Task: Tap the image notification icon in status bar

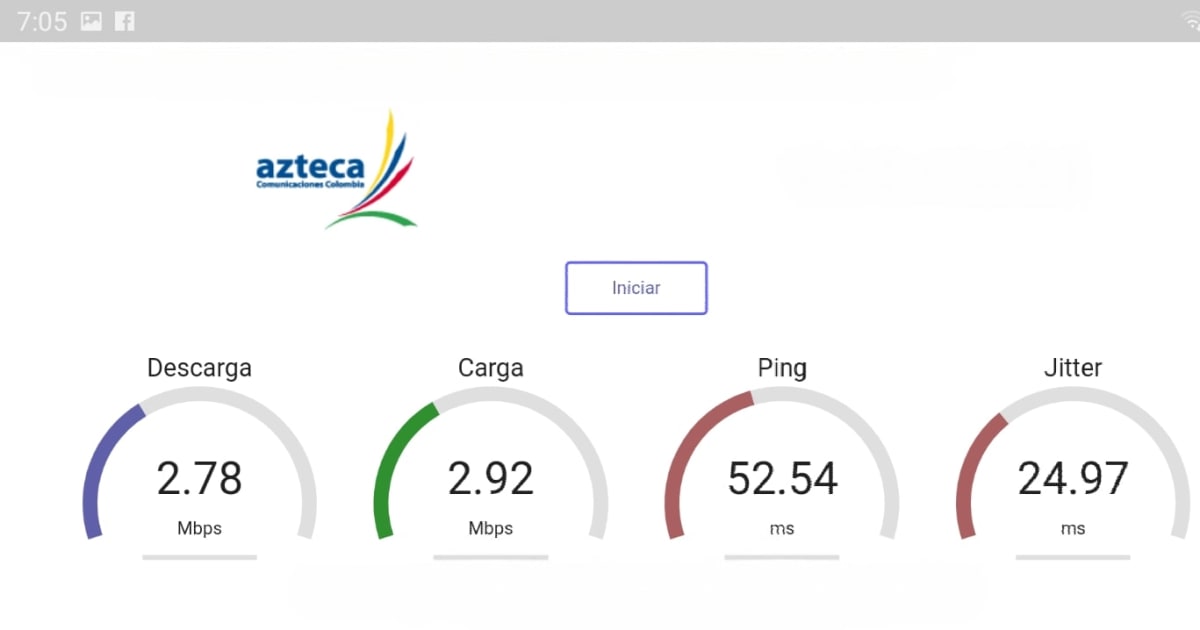Action: pyautogui.click(x=90, y=20)
